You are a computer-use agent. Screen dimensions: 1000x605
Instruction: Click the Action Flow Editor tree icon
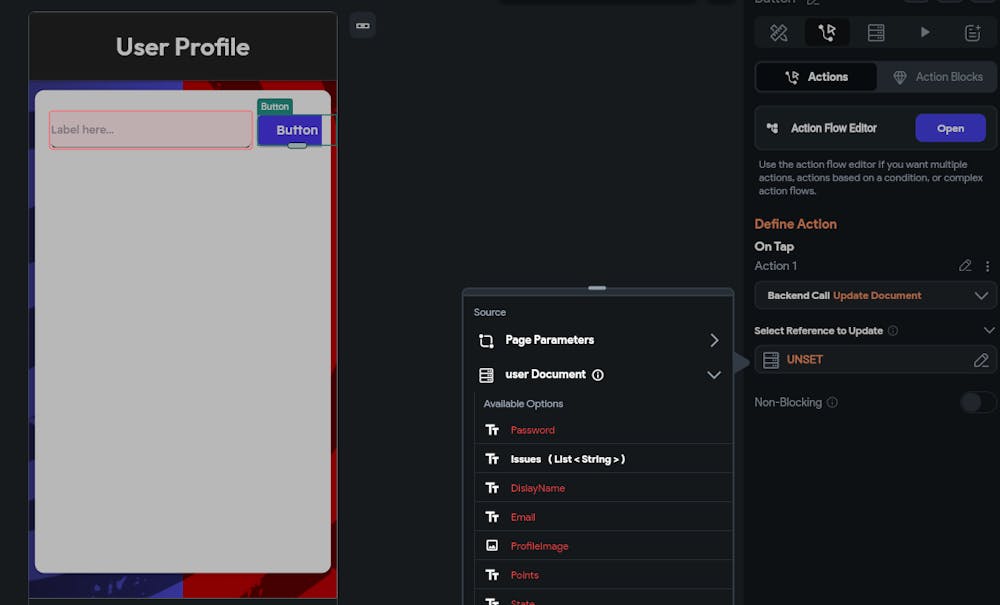point(772,128)
